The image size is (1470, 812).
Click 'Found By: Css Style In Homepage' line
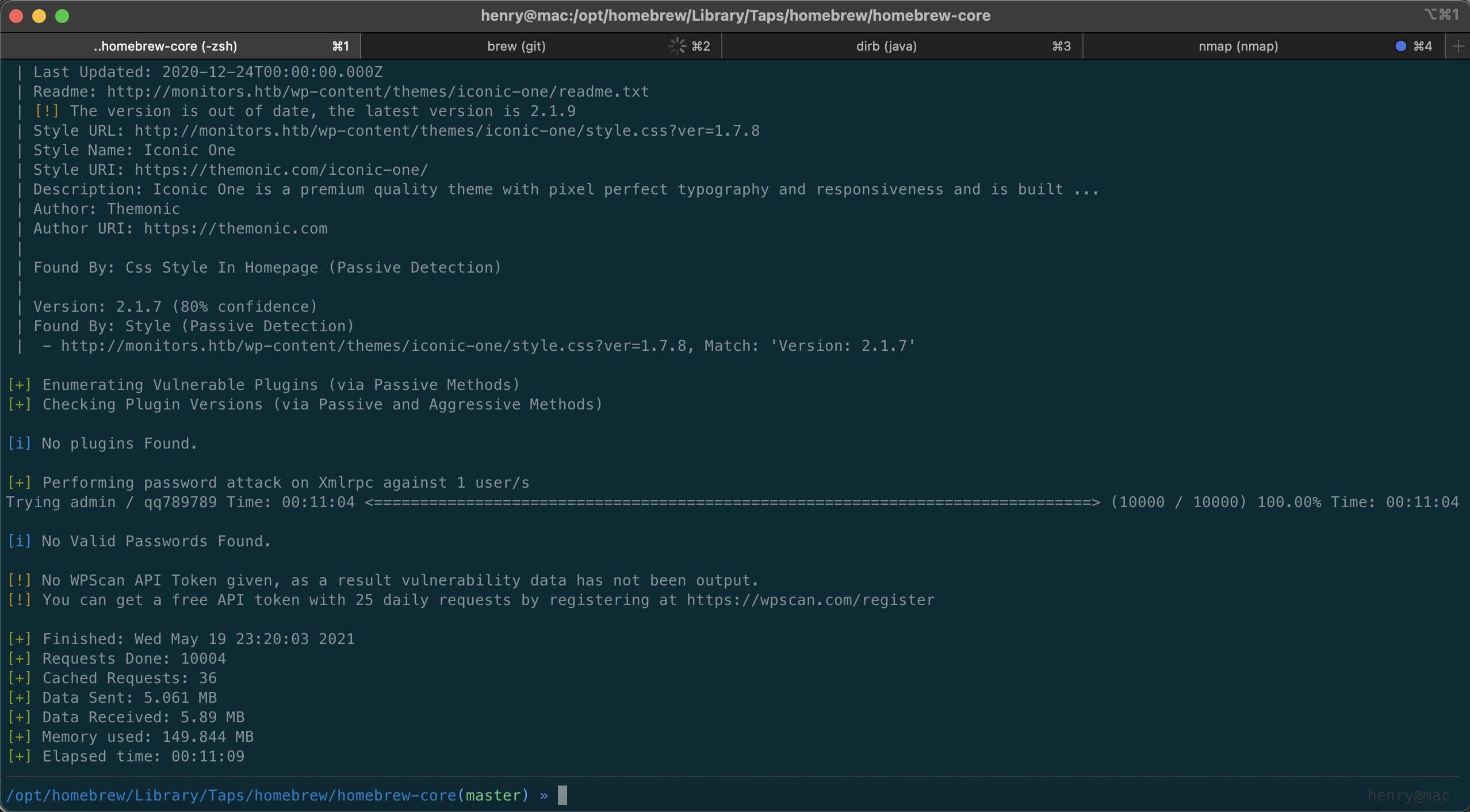tap(267, 267)
